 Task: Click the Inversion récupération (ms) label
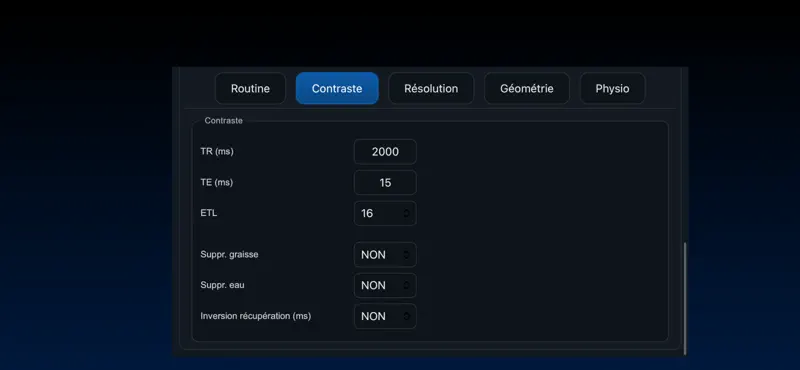[256, 316]
